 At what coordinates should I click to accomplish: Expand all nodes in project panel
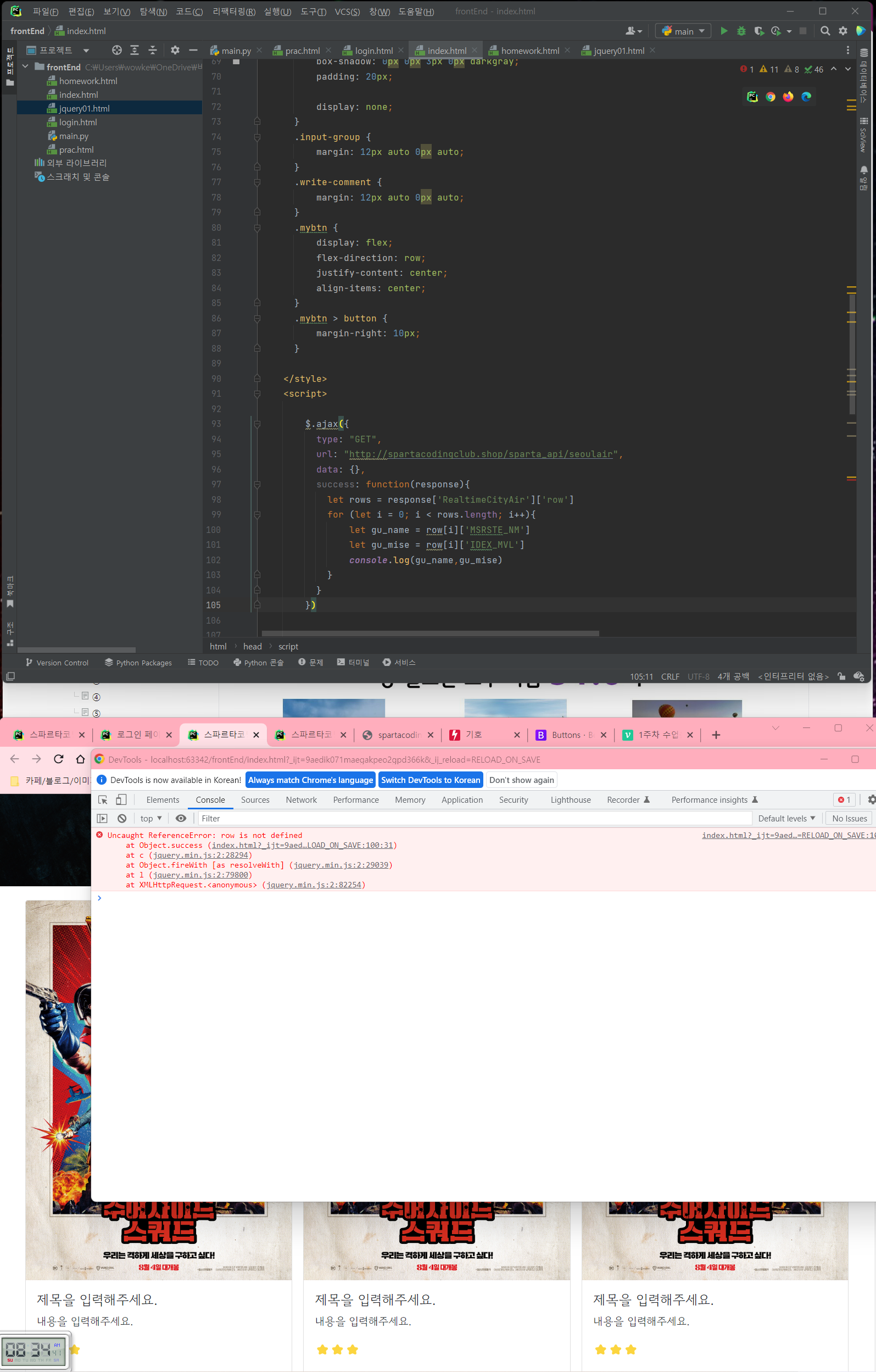[x=135, y=50]
